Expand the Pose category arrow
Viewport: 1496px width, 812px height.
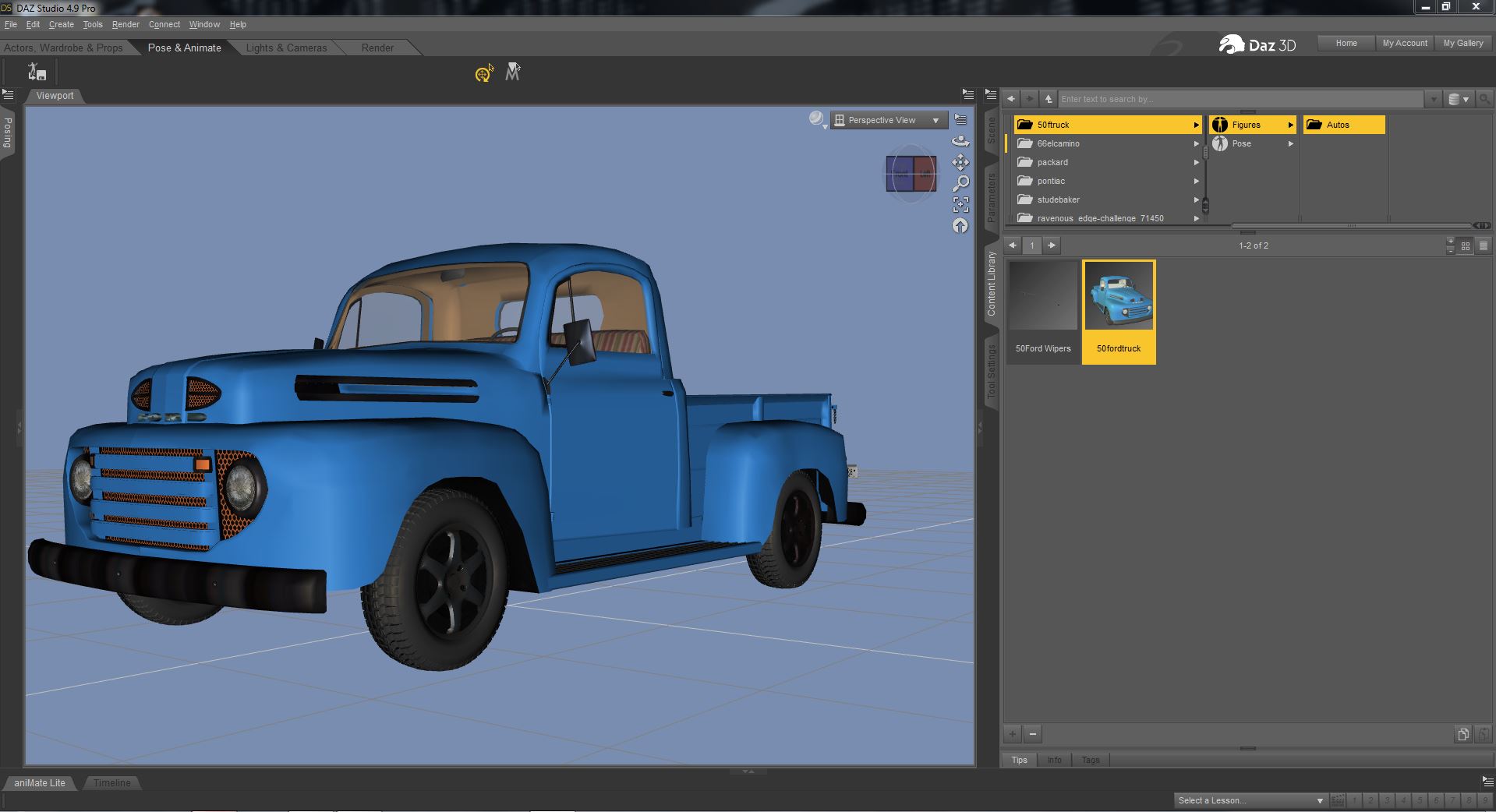coord(1290,143)
